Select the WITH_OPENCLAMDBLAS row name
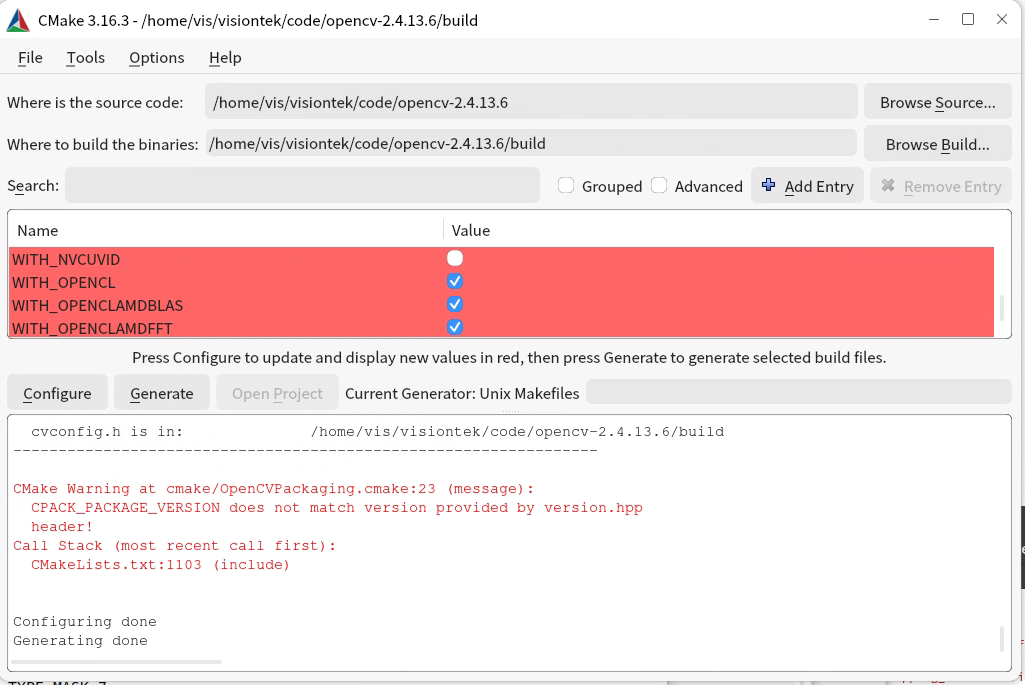The height and width of the screenshot is (685, 1025). tap(97, 305)
